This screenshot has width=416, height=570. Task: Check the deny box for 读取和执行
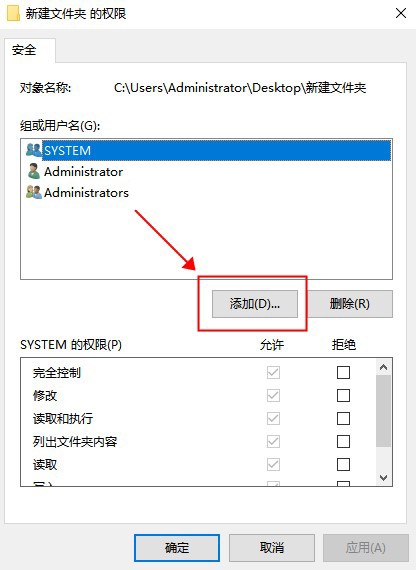point(343,418)
